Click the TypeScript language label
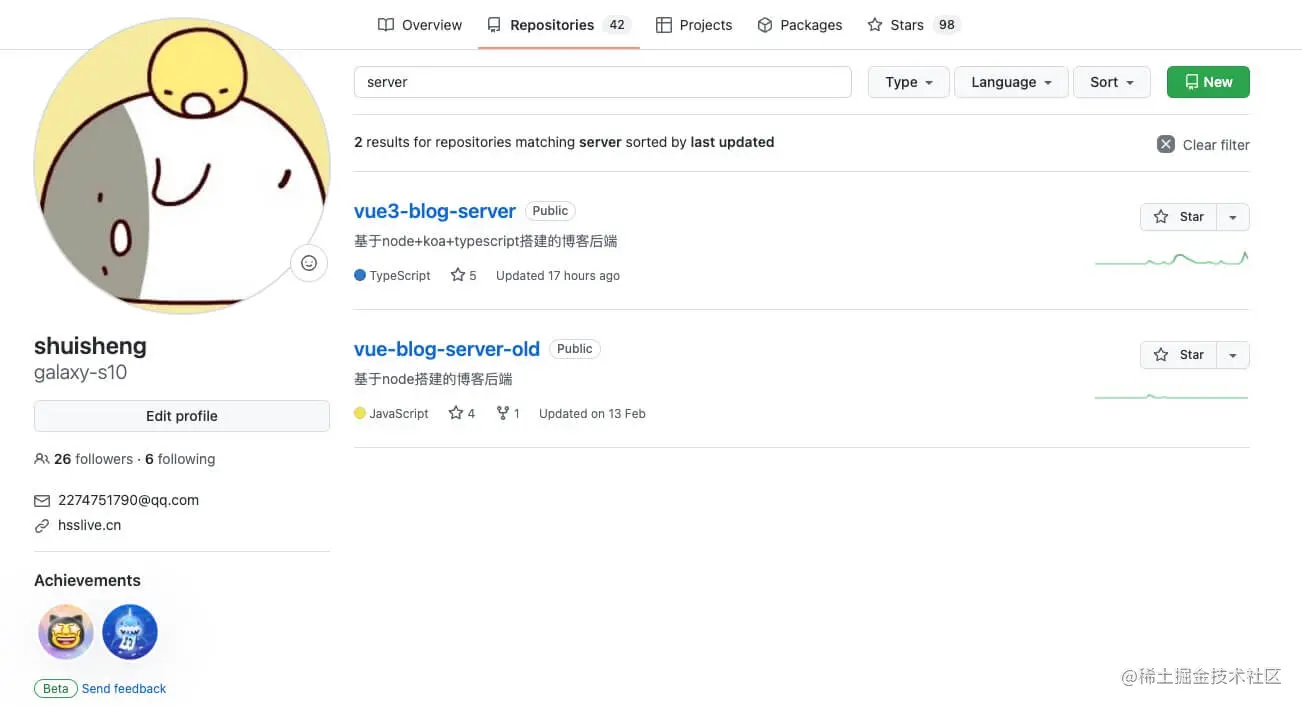Viewport: 1302px width, 707px height. coord(400,275)
